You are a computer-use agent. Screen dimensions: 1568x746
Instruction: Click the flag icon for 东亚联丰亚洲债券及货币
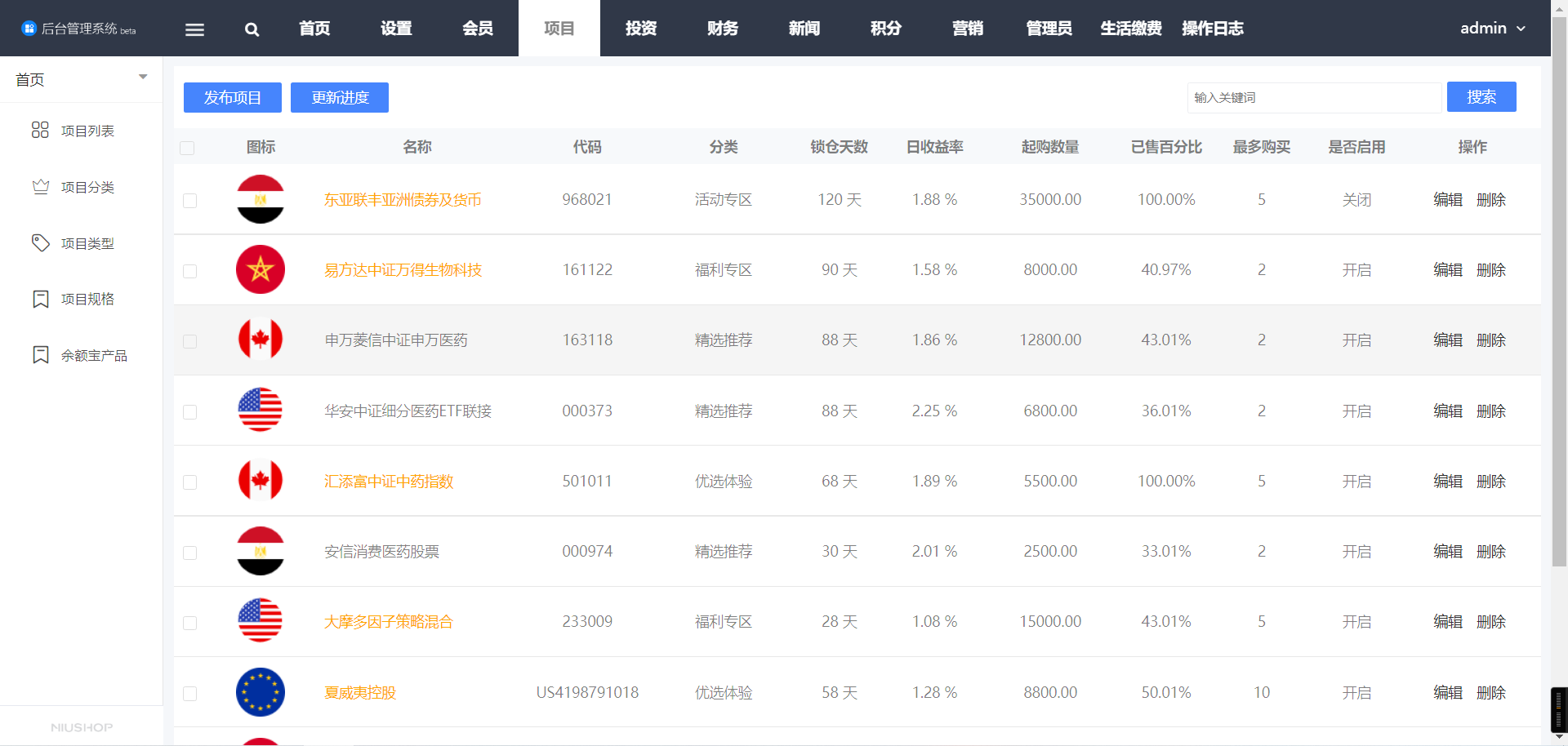click(x=261, y=199)
